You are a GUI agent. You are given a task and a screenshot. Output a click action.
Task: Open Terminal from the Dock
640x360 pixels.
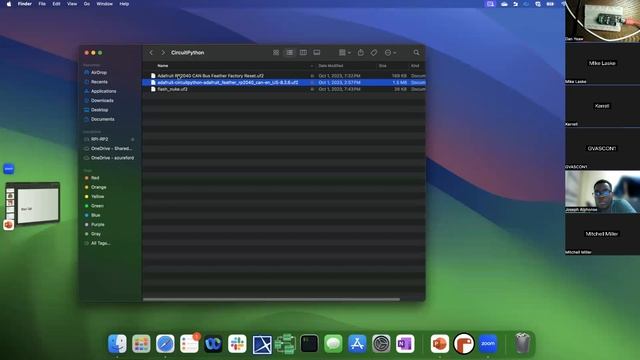(x=309, y=344)
